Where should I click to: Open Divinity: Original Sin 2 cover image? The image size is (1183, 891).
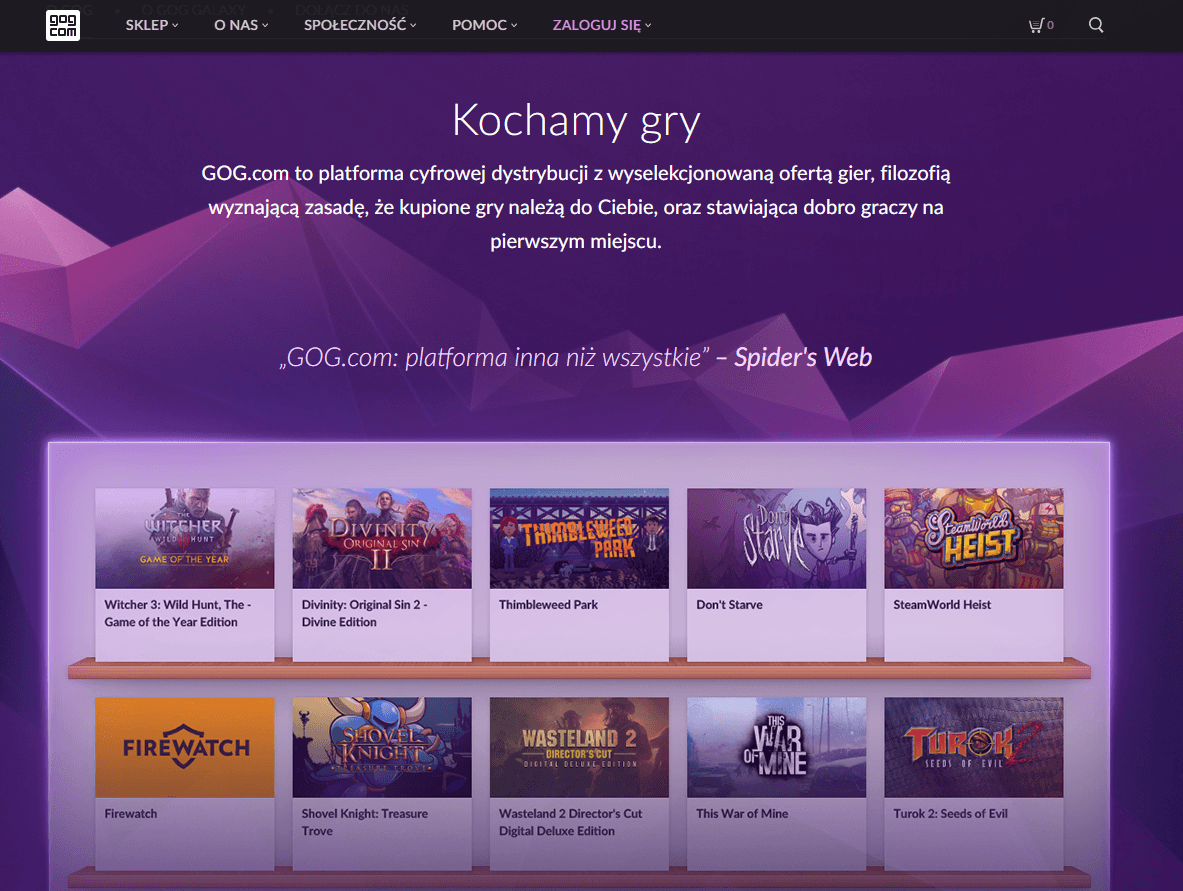[x=382, y=538]
